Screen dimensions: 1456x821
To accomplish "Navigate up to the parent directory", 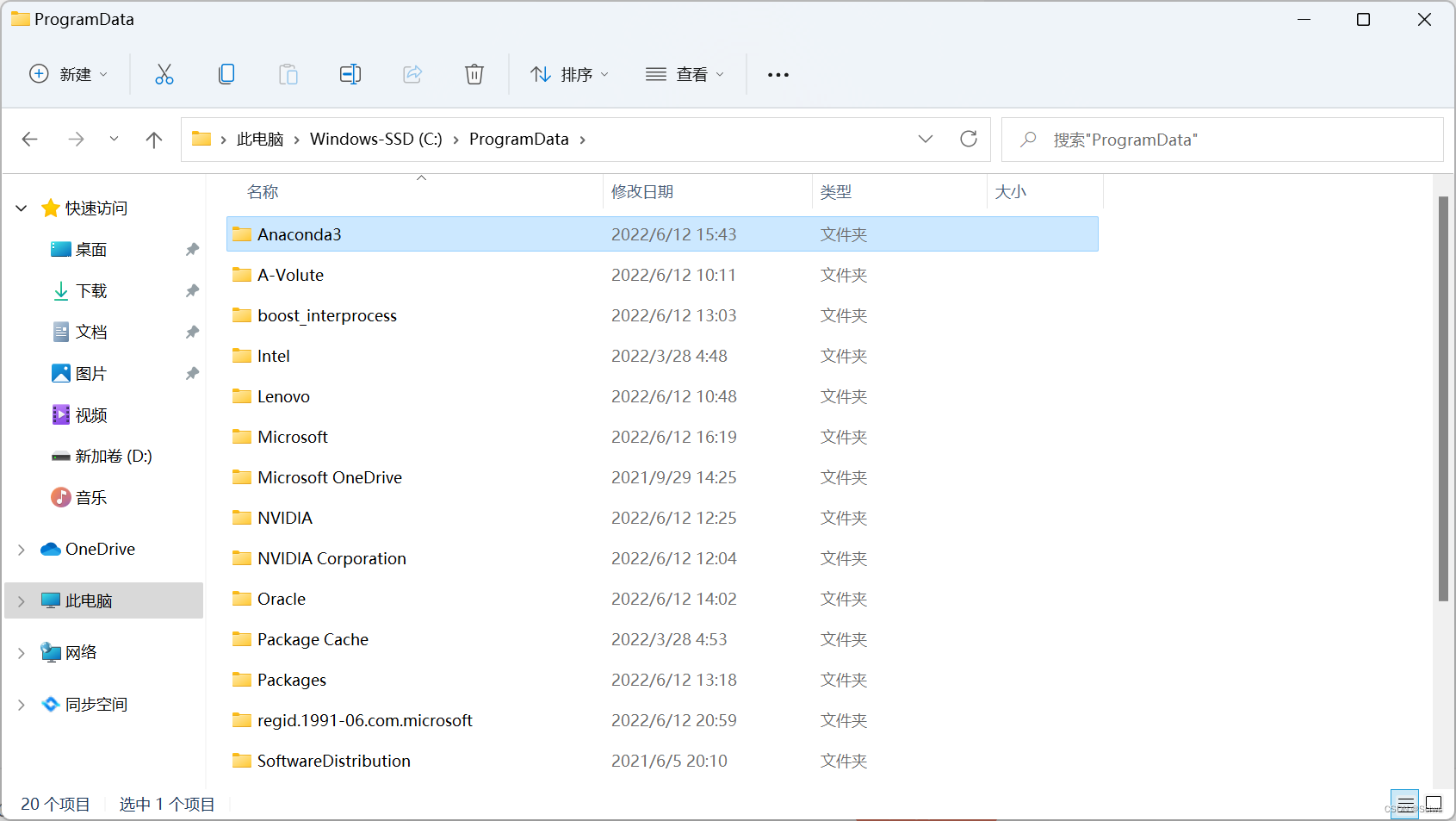I will [153, 139].
